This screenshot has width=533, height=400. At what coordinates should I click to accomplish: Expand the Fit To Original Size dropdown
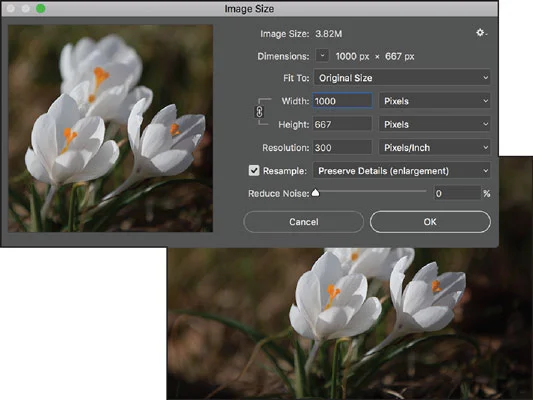(402, 78)
